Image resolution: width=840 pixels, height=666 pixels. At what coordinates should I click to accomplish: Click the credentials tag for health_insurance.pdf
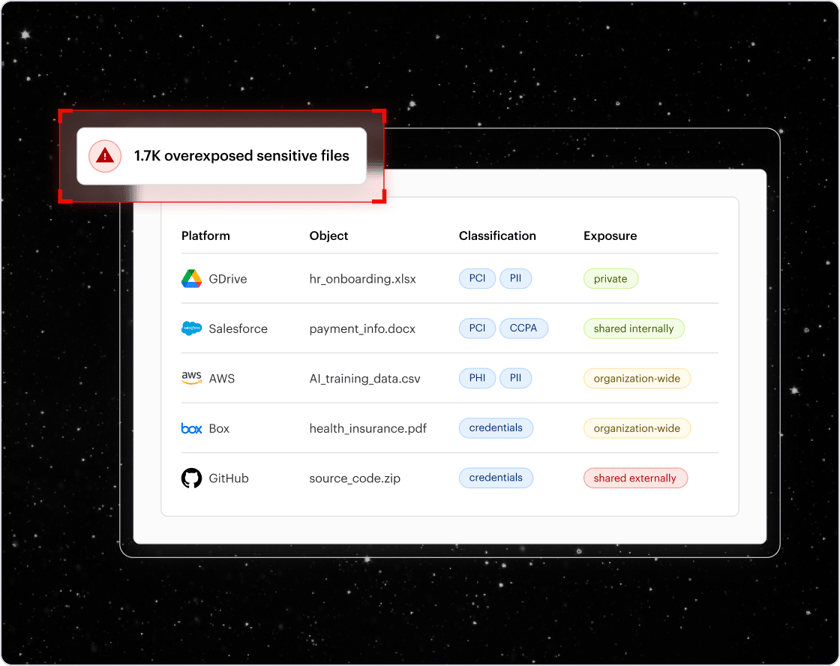[x=495, y=428]
